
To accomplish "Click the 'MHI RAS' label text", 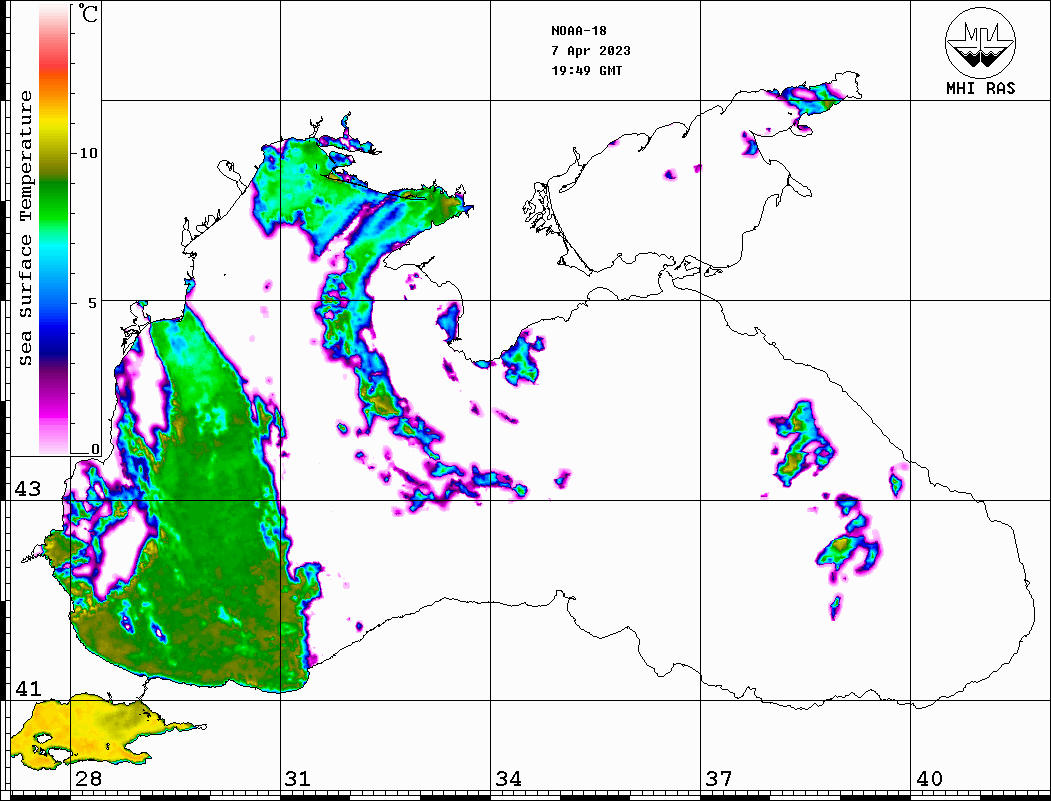I will (980, 88).
